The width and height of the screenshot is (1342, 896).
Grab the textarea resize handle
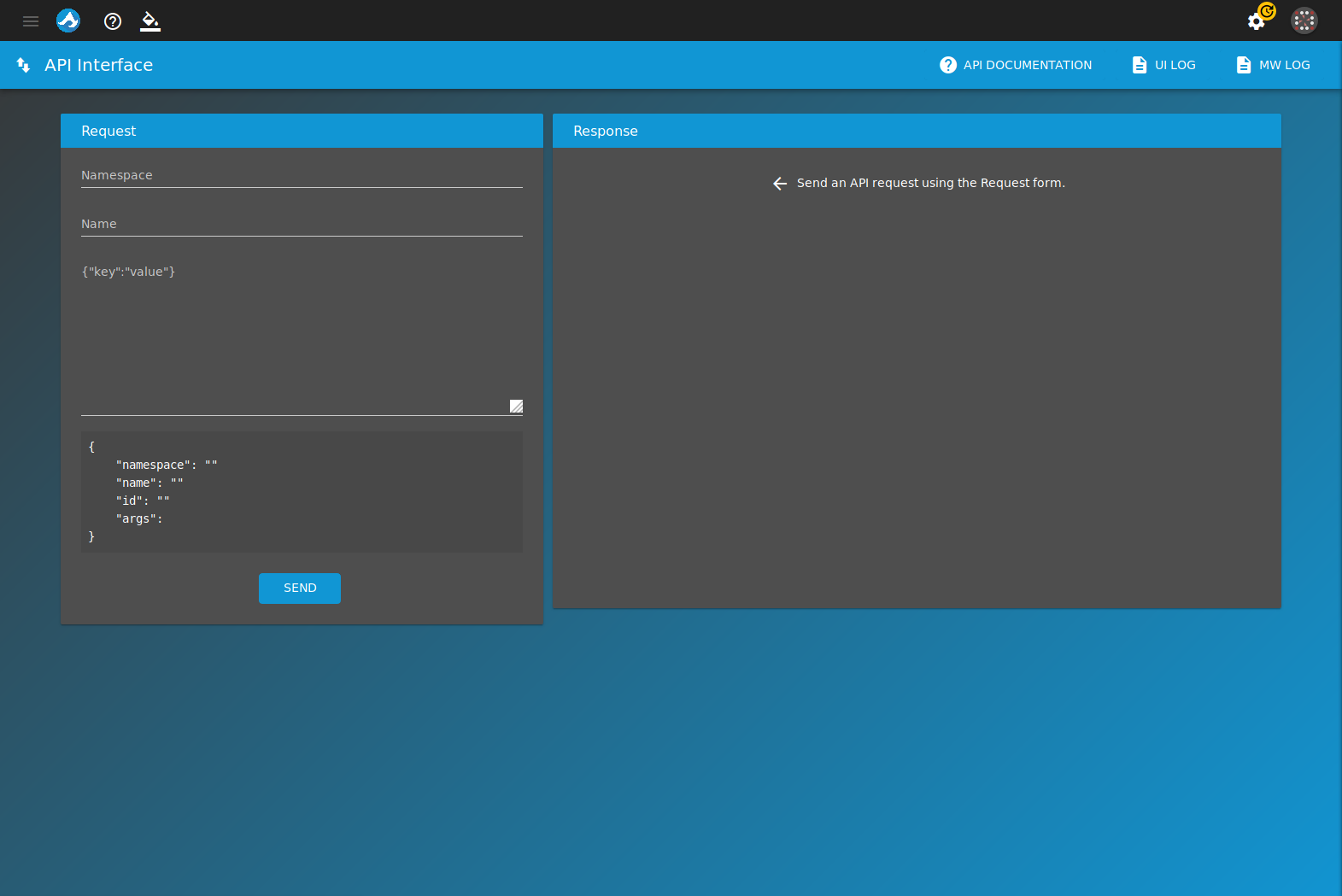516,407
